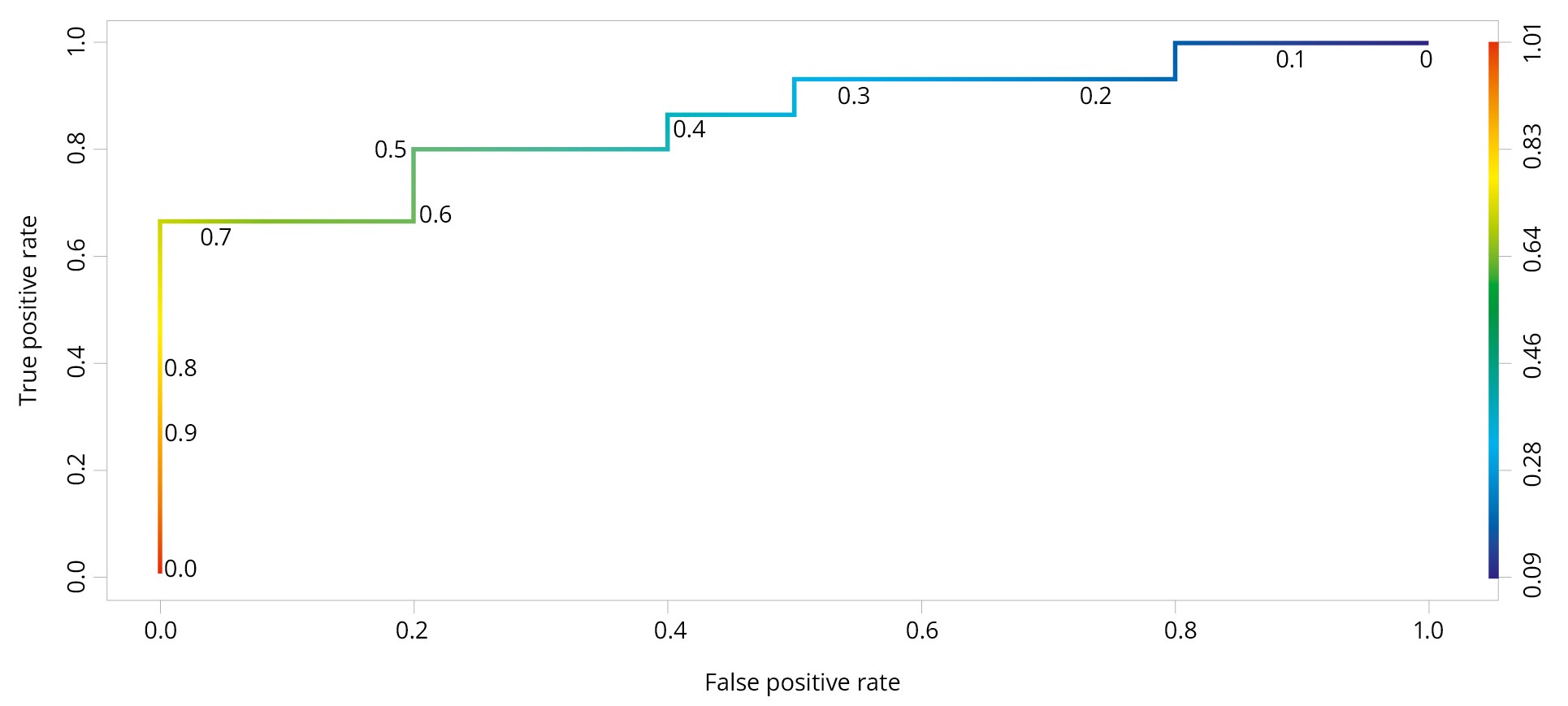This screenshot has height=706, width=1568.
Task: Click the 0.6 tick label on the horizontal axis
Action: [x=921, y=630]
